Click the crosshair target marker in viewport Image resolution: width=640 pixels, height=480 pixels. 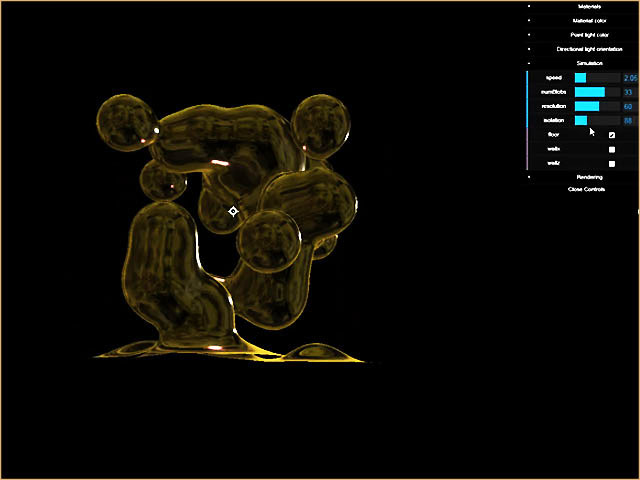233,211
